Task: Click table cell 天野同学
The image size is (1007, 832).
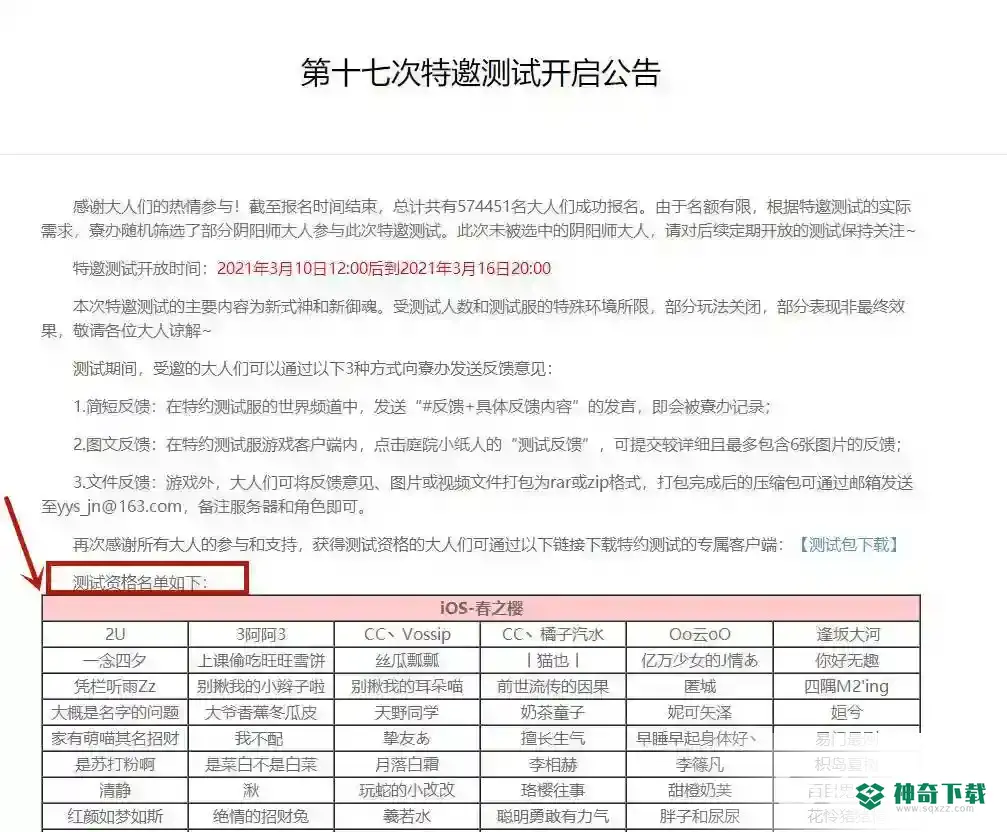Action: click(407, 713)
